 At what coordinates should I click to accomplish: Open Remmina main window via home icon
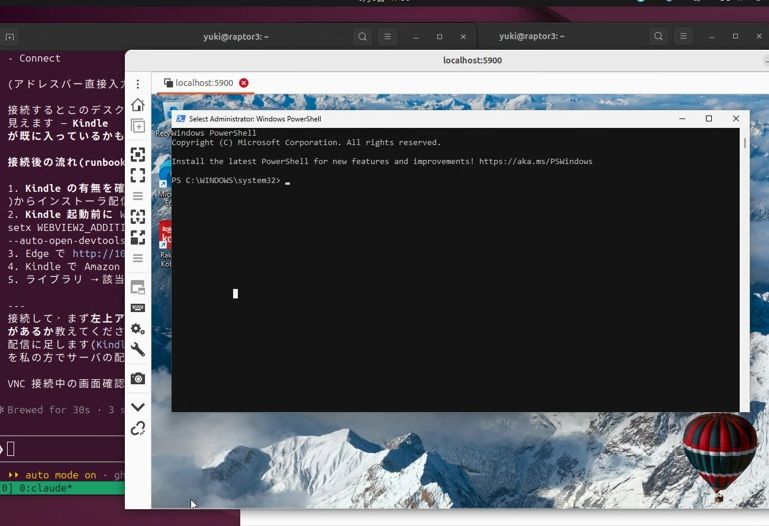138,105
